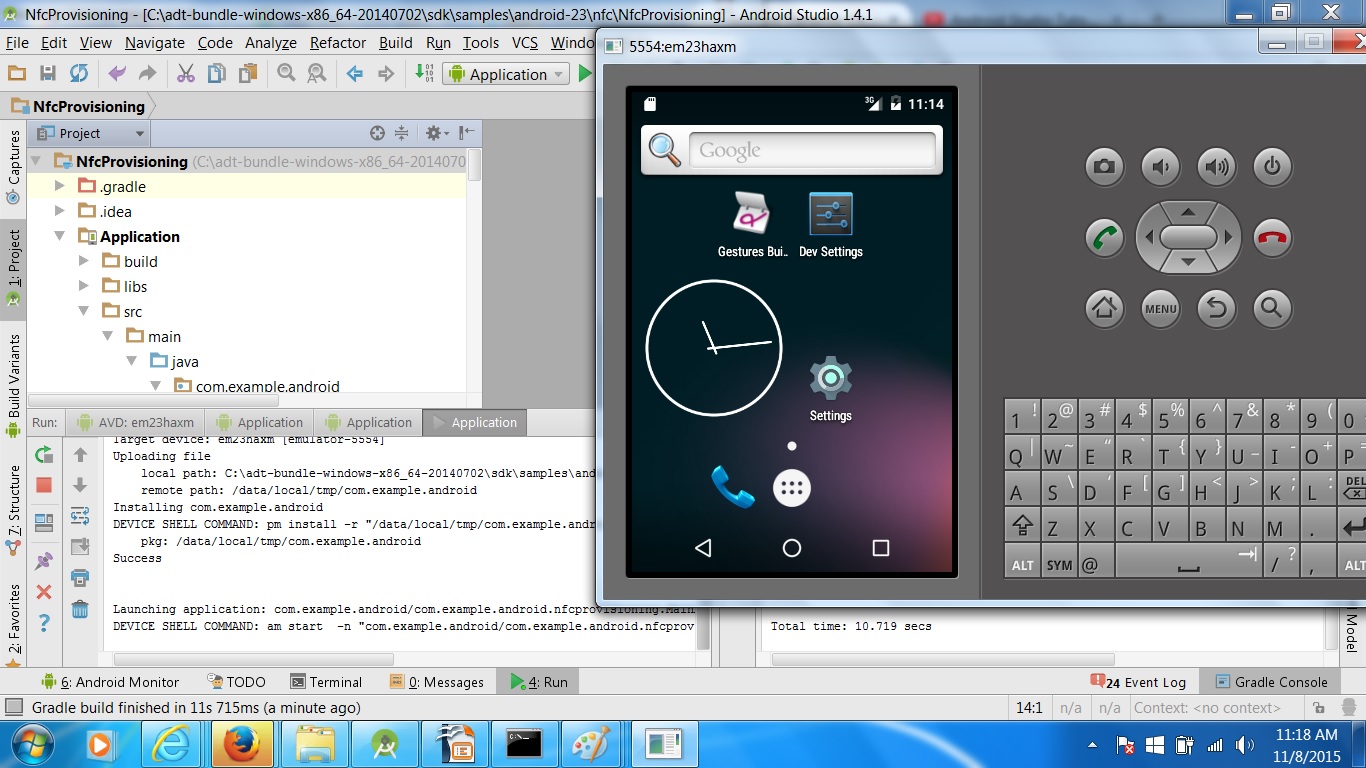Hide the Project panel with the side arrow
This screenshot has width=1366, height=768.
467,133
